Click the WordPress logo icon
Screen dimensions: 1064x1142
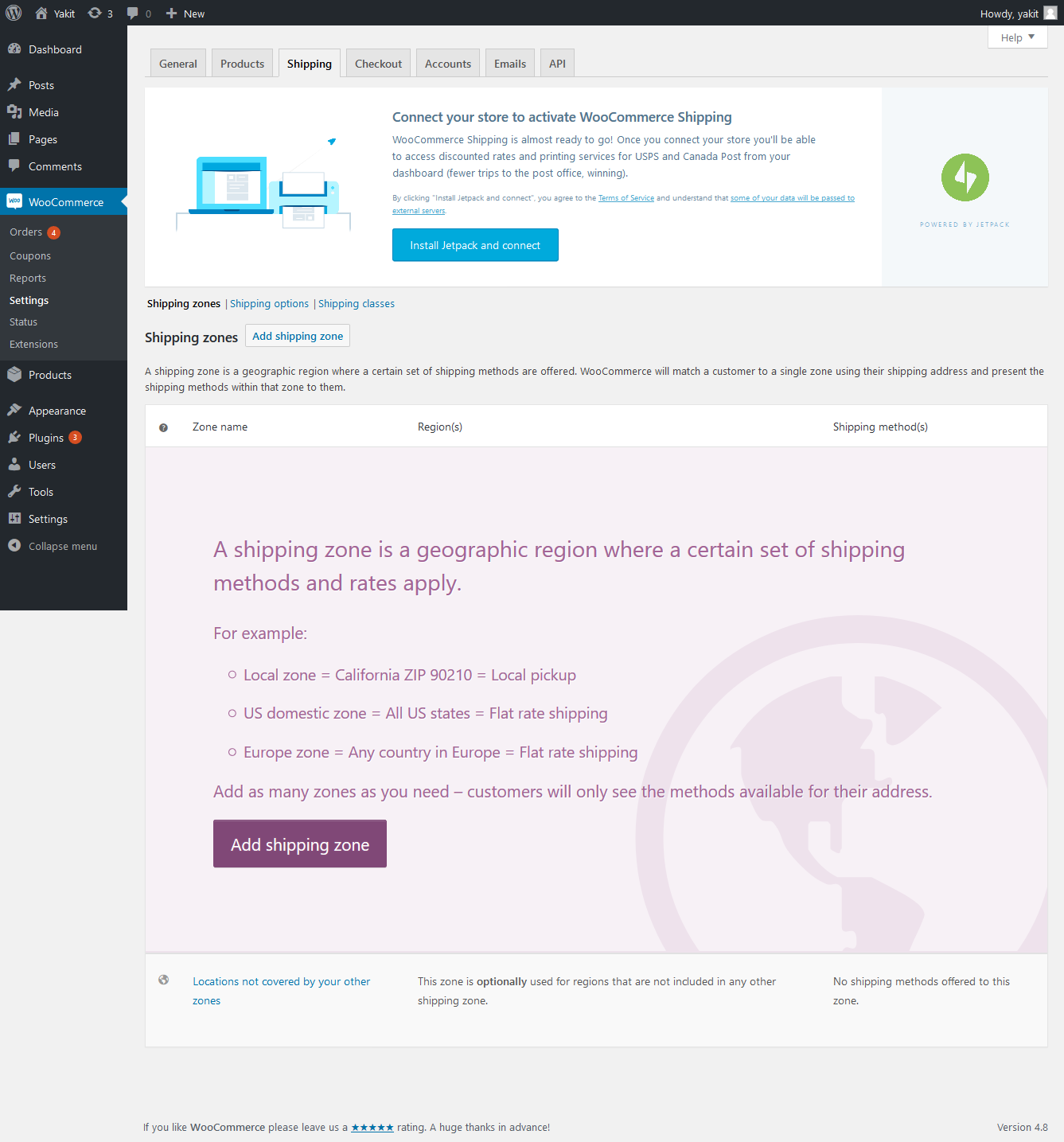point(14,13)
